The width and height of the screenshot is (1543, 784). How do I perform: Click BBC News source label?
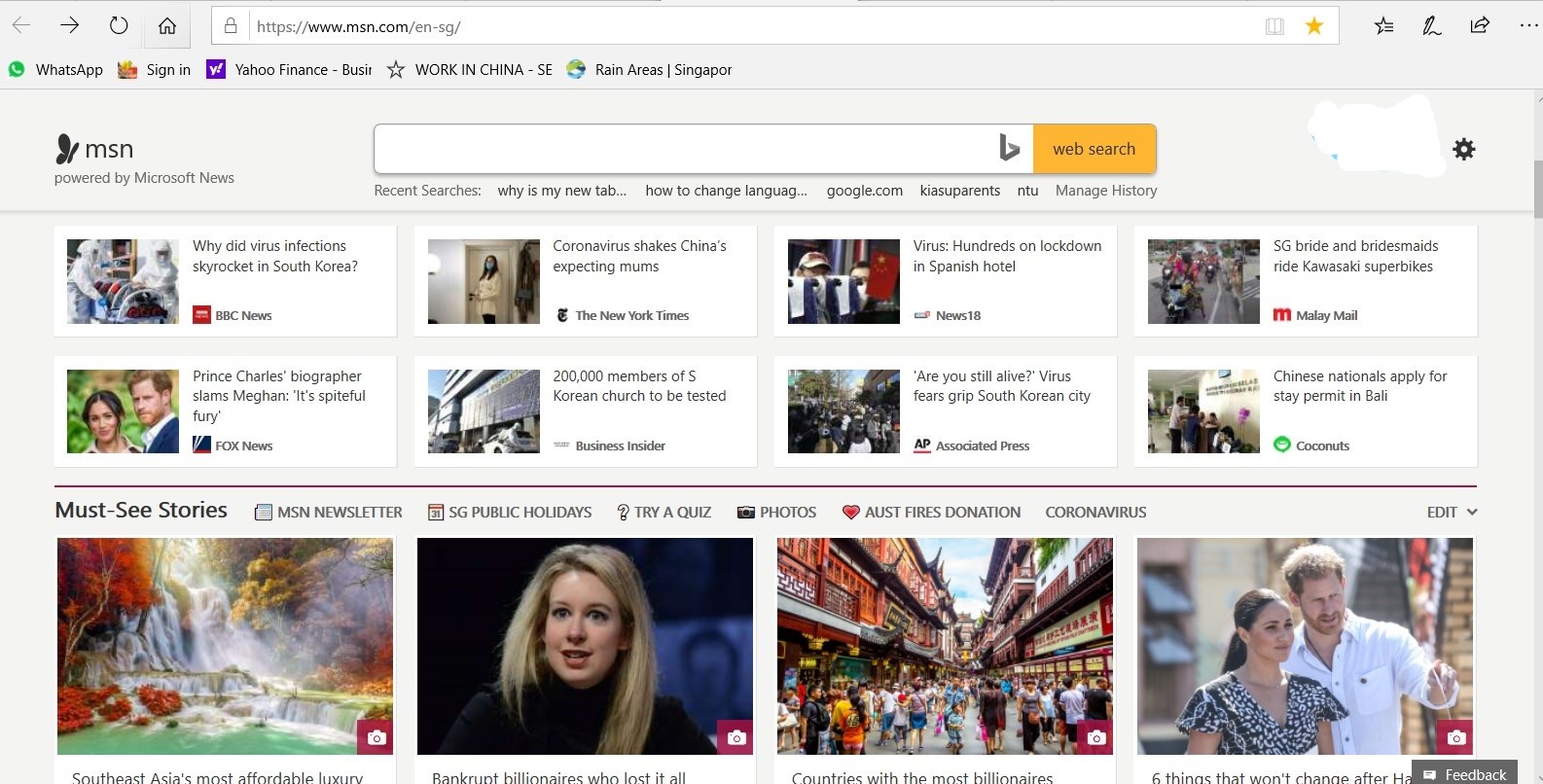233,315
